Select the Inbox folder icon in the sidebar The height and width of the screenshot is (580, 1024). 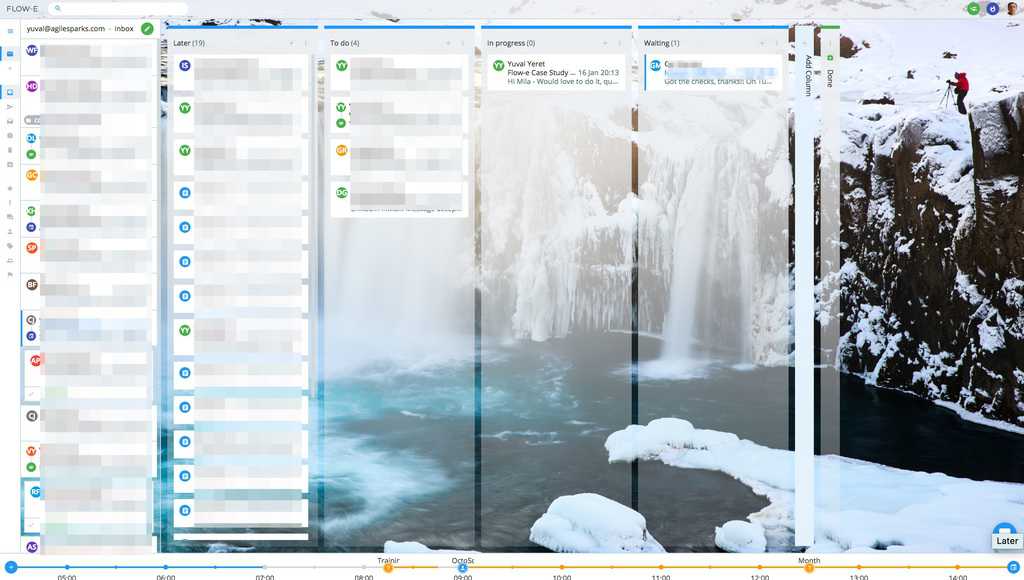point(10,92)
